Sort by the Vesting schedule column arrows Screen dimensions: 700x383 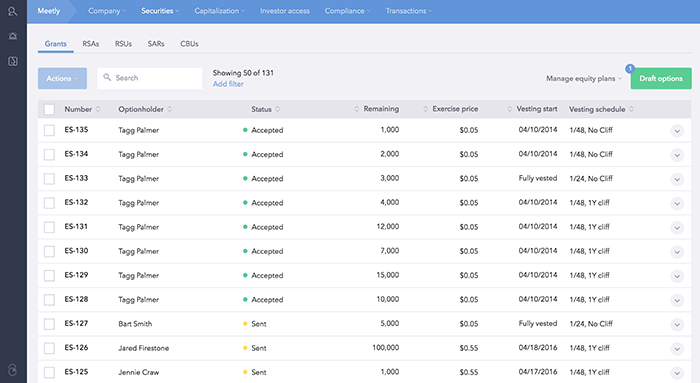coord(631,109)
